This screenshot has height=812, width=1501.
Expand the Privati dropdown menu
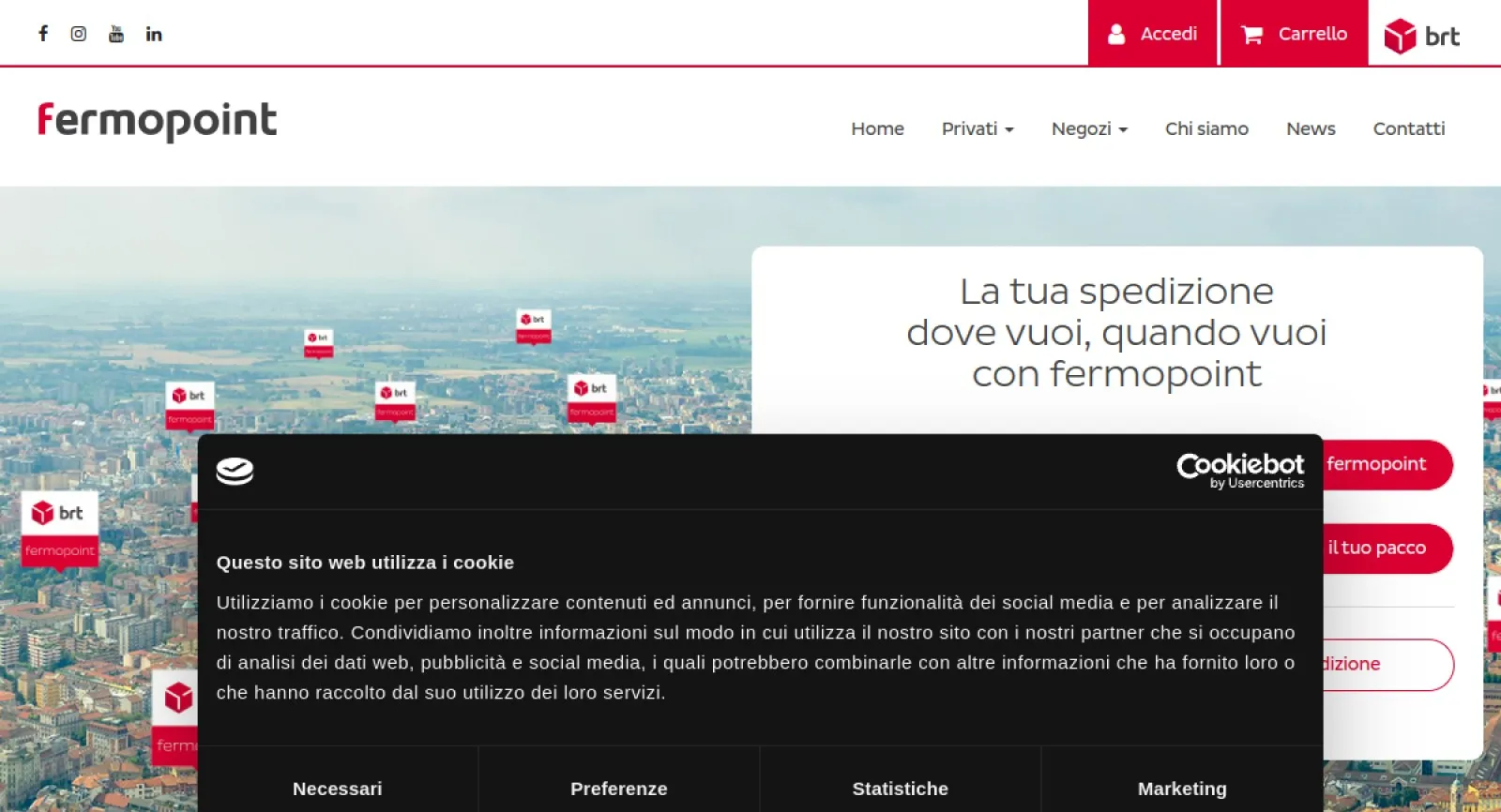point(978,128)
